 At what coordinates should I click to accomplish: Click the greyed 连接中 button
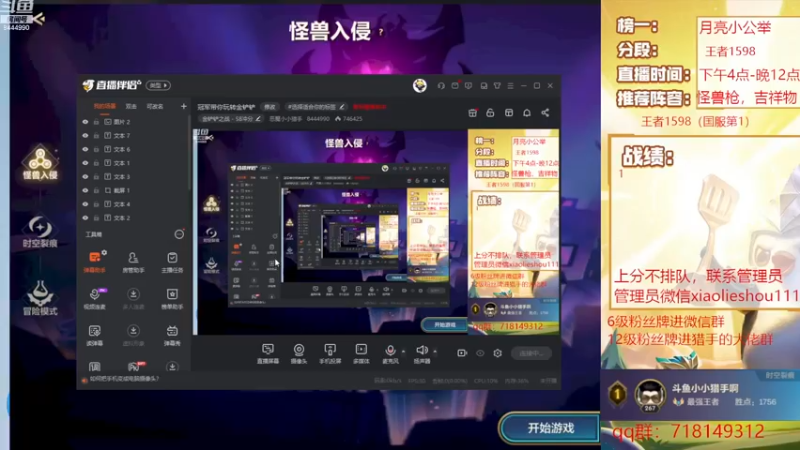point(532,353)
